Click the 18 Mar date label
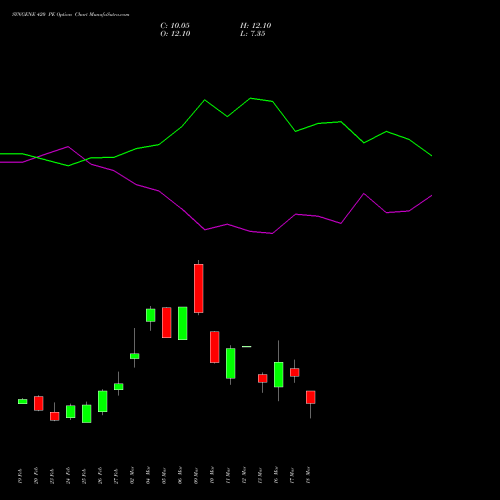Viewport: 500px width, 500px height. point(308,475)
